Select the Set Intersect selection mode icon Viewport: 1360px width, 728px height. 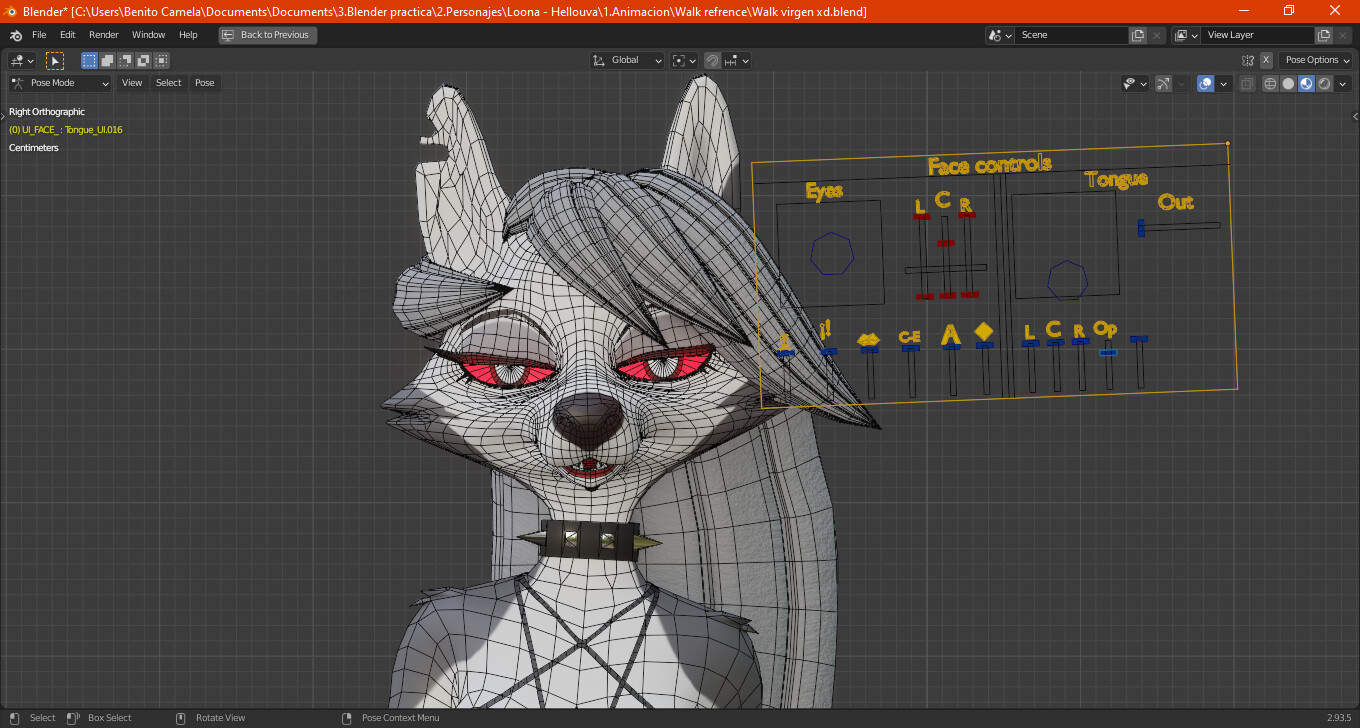[x=161, y=60]
